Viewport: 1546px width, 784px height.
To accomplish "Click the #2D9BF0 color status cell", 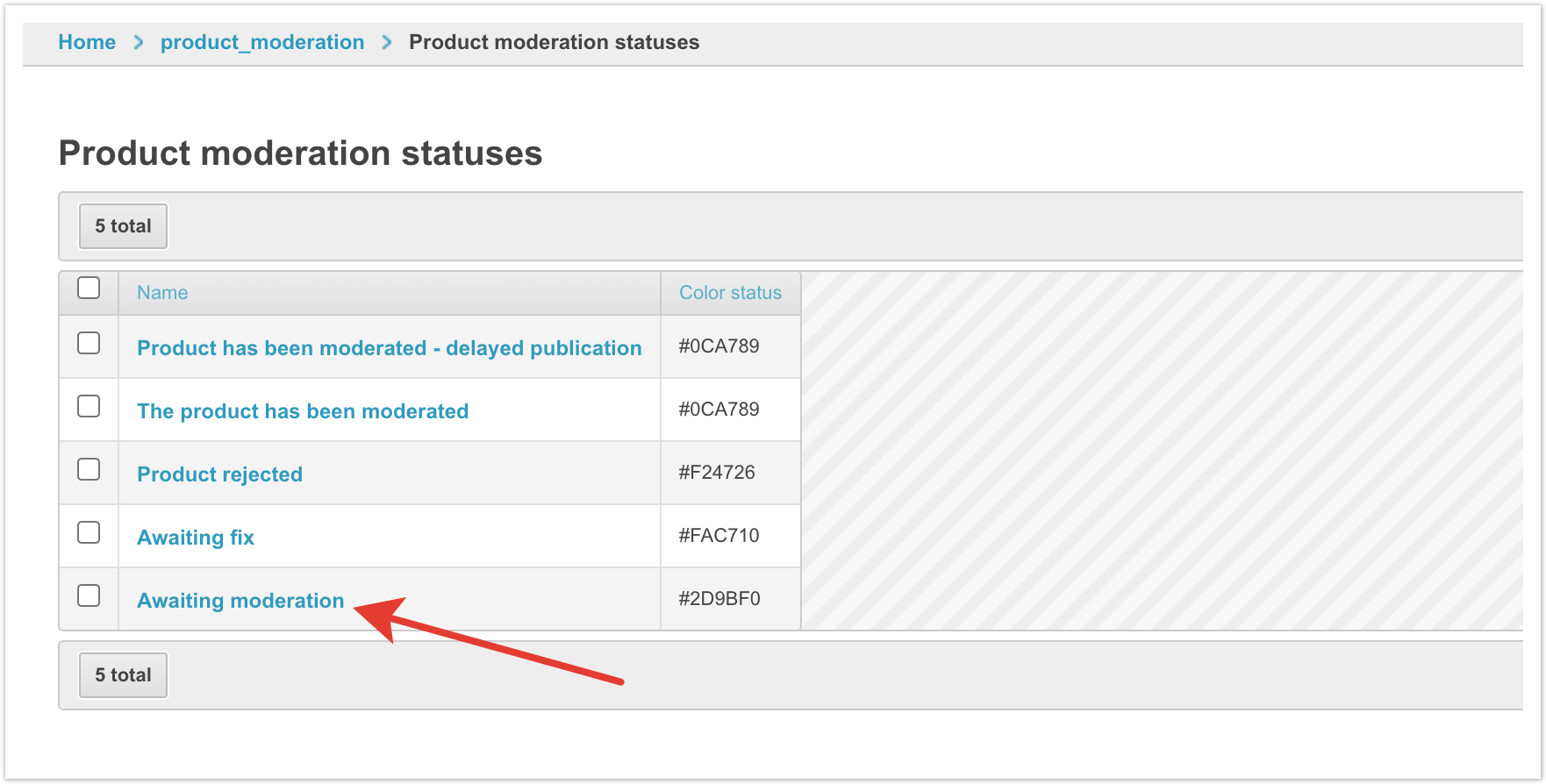I will pos(719,599).
